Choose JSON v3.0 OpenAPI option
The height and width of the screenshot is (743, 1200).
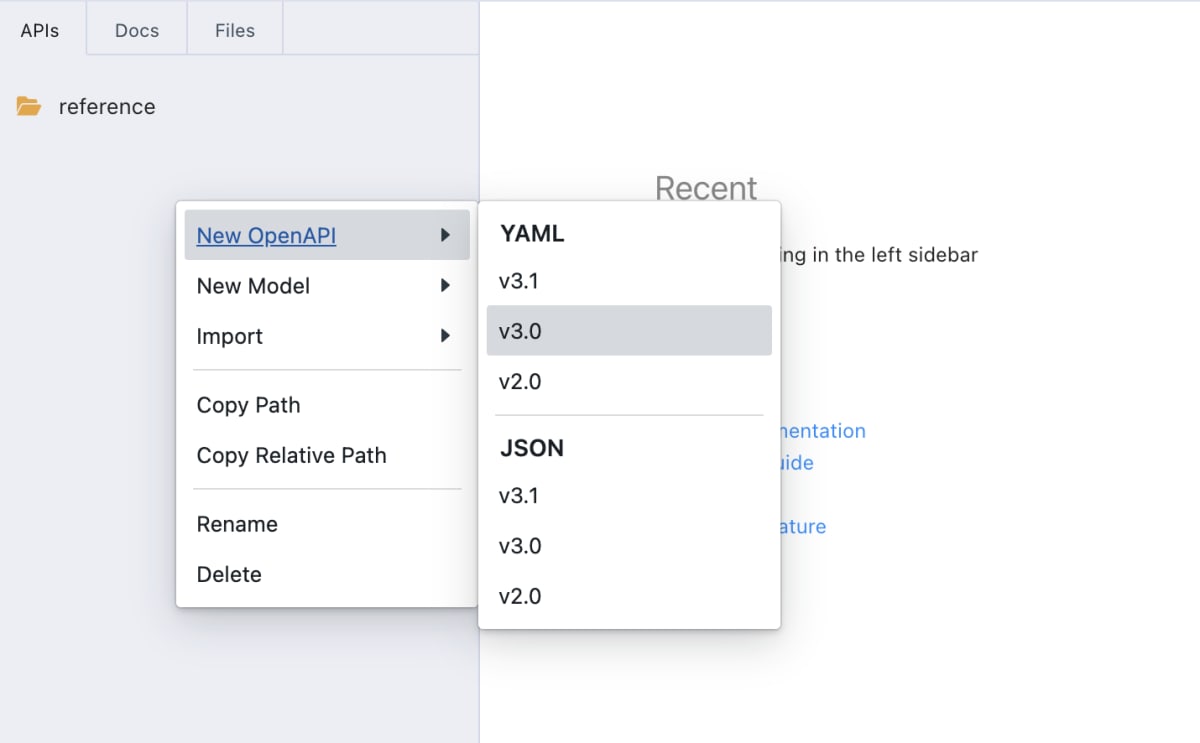point(520,546)
